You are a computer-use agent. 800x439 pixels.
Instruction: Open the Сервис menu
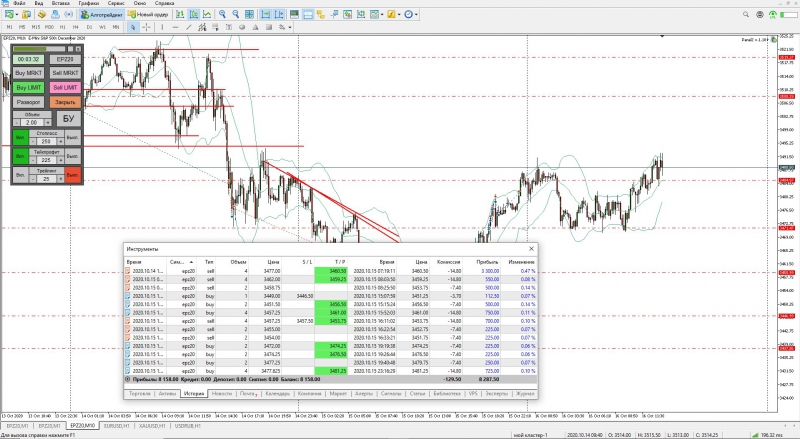116,3
